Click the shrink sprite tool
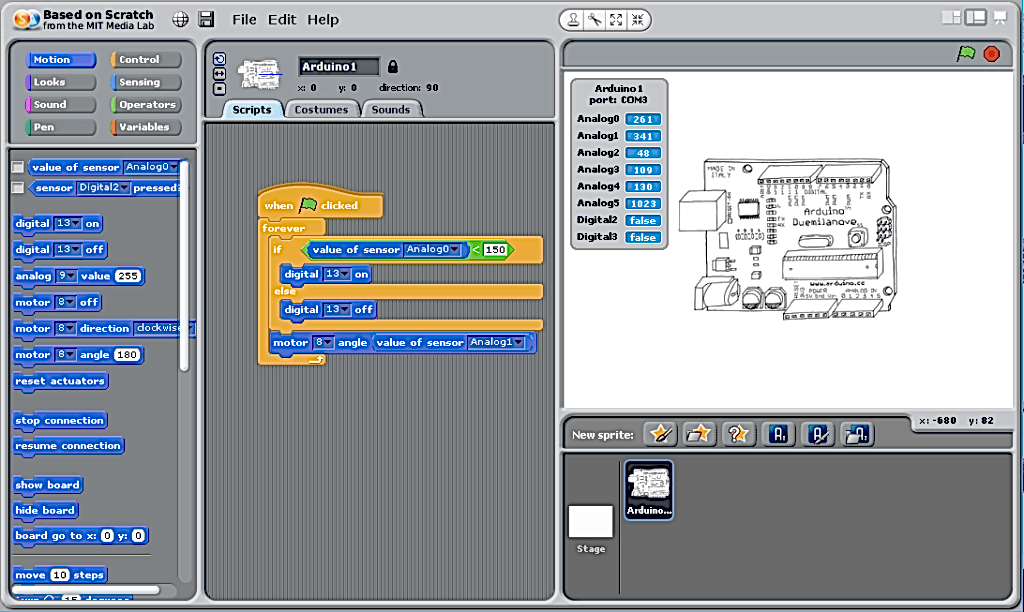This screenshot has height=612, width=1024. coord(636,19)
